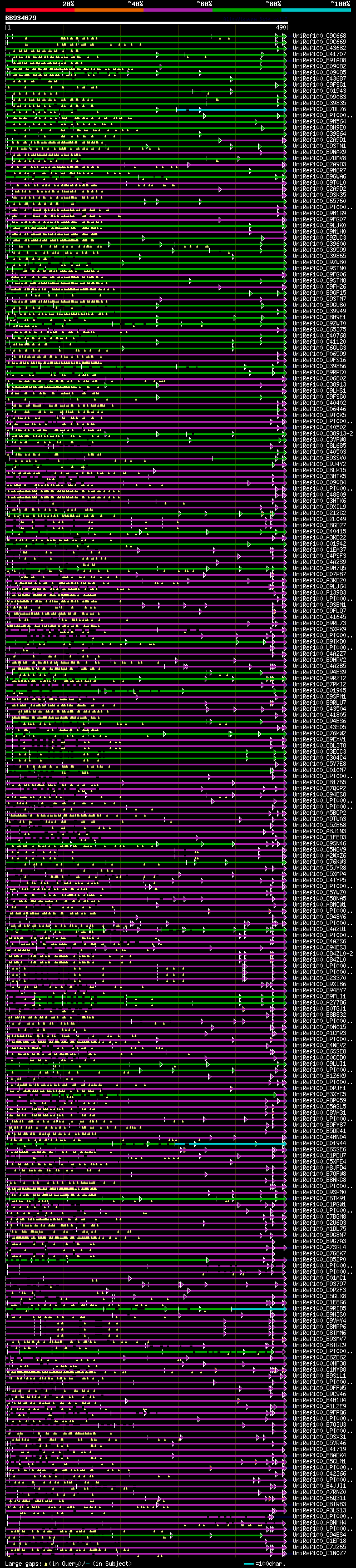Select the UniRef100_Q2A9D3 label
The width and height of the screenshot is (356, 1568).
pos(319,164)
